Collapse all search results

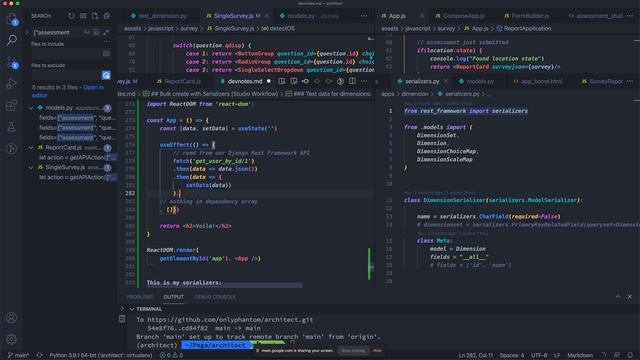coord(107,16)
